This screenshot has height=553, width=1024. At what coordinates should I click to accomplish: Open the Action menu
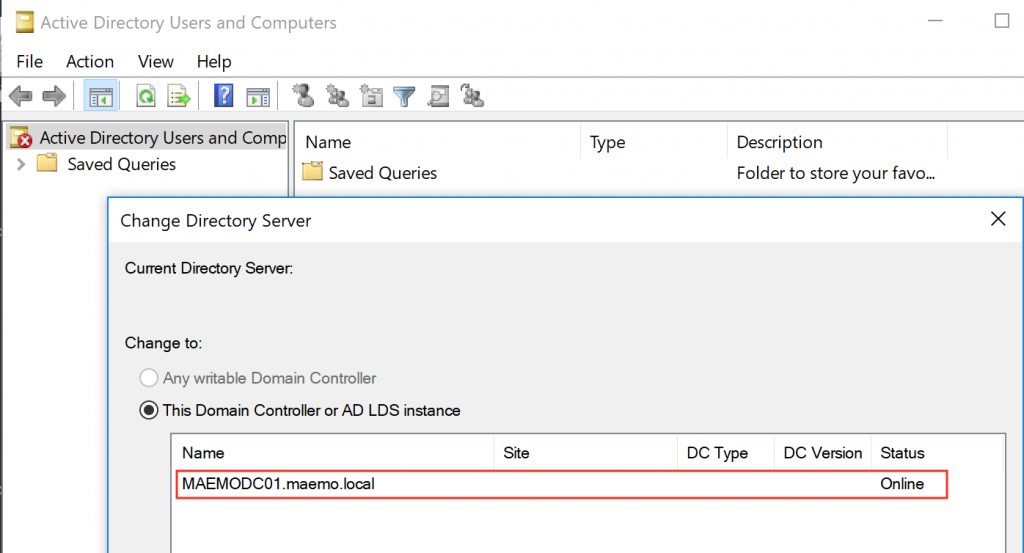pyautogui.click(x=90, y=61)
